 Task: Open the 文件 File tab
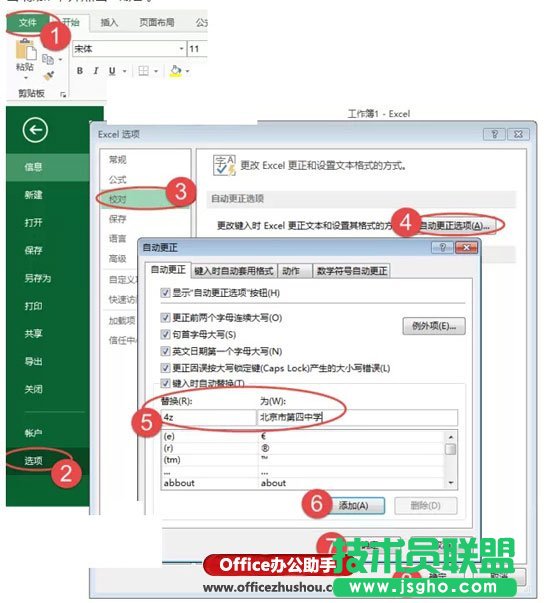pos(27,23)
